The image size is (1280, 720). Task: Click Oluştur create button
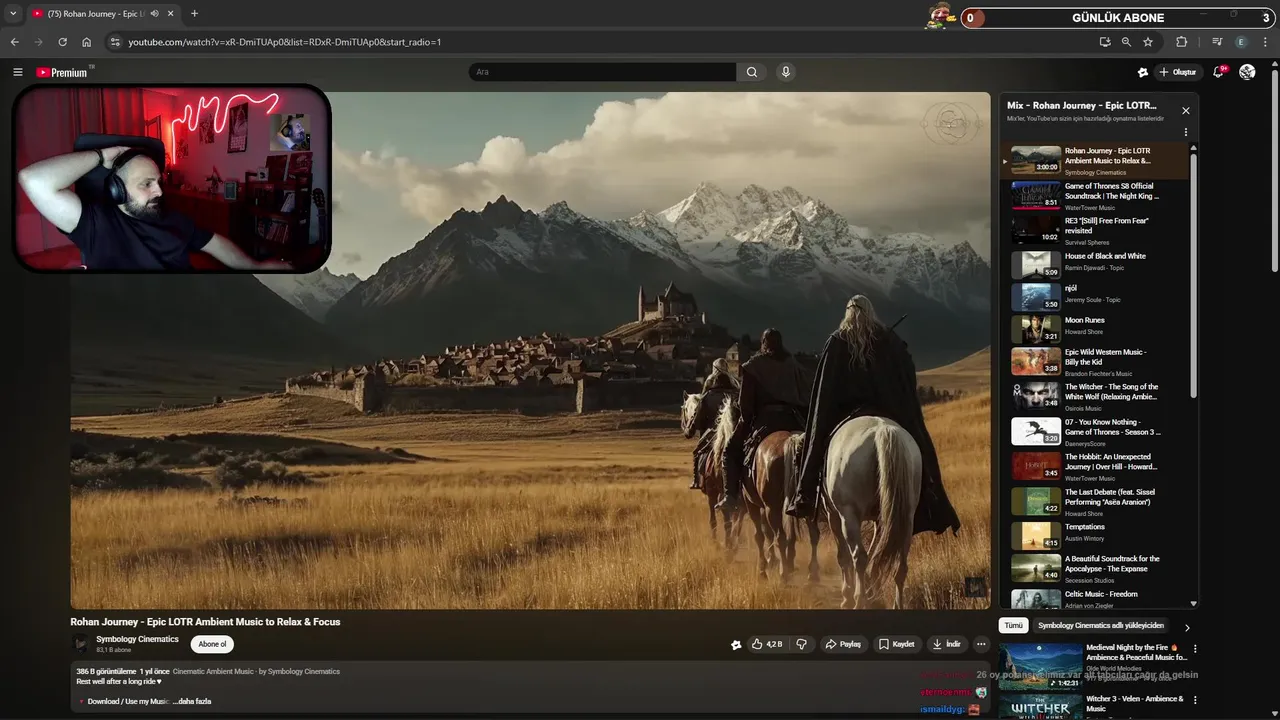(1178, 72)
